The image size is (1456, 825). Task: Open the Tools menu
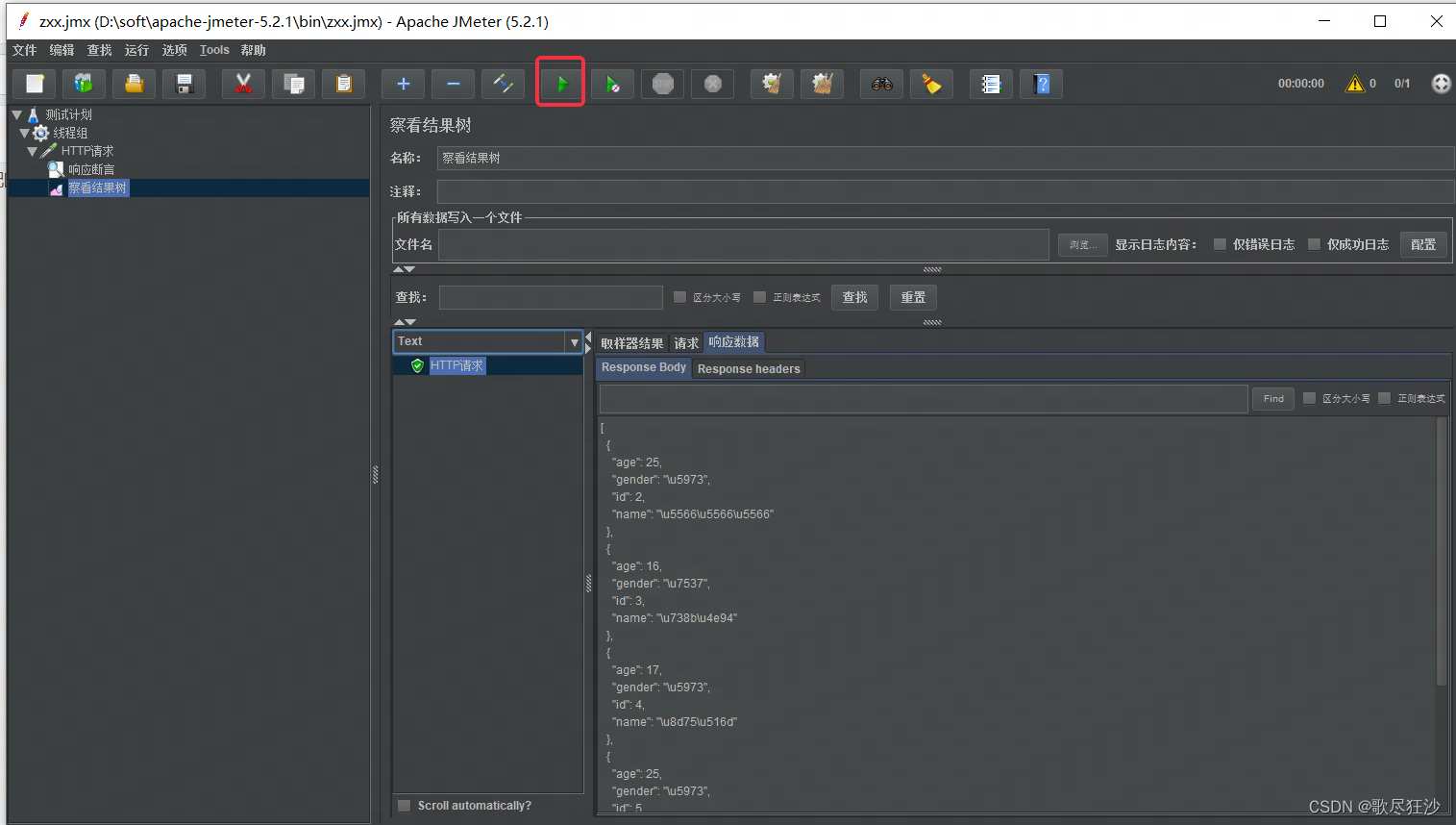point(214,50)
